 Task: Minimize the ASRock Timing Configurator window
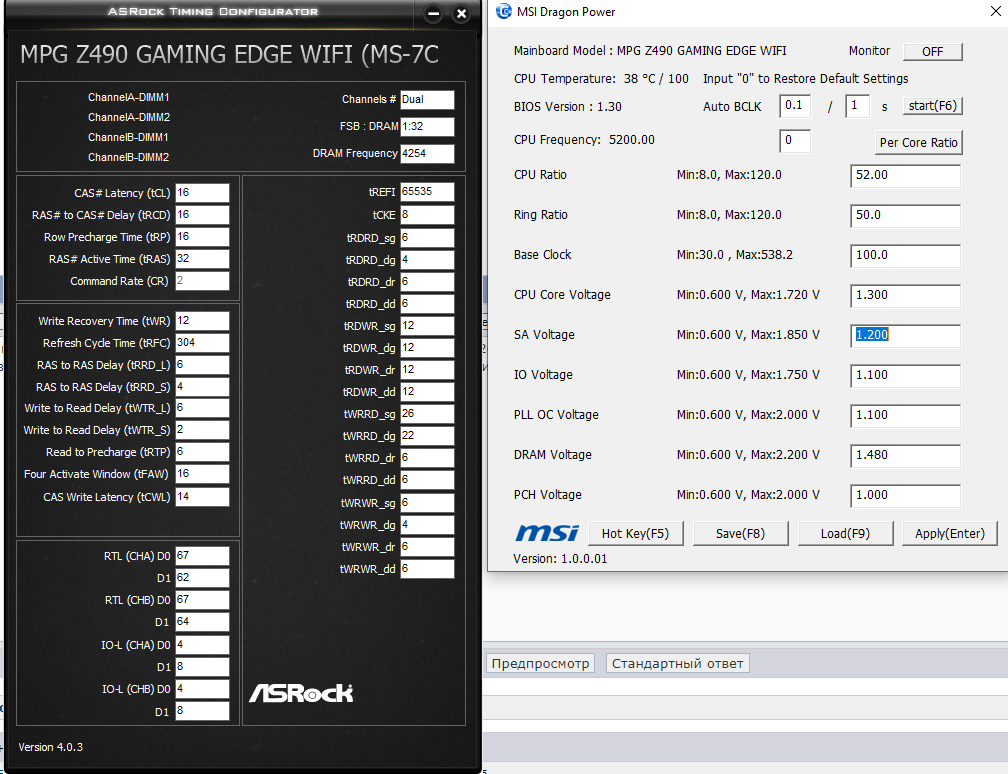pos(433,14)
